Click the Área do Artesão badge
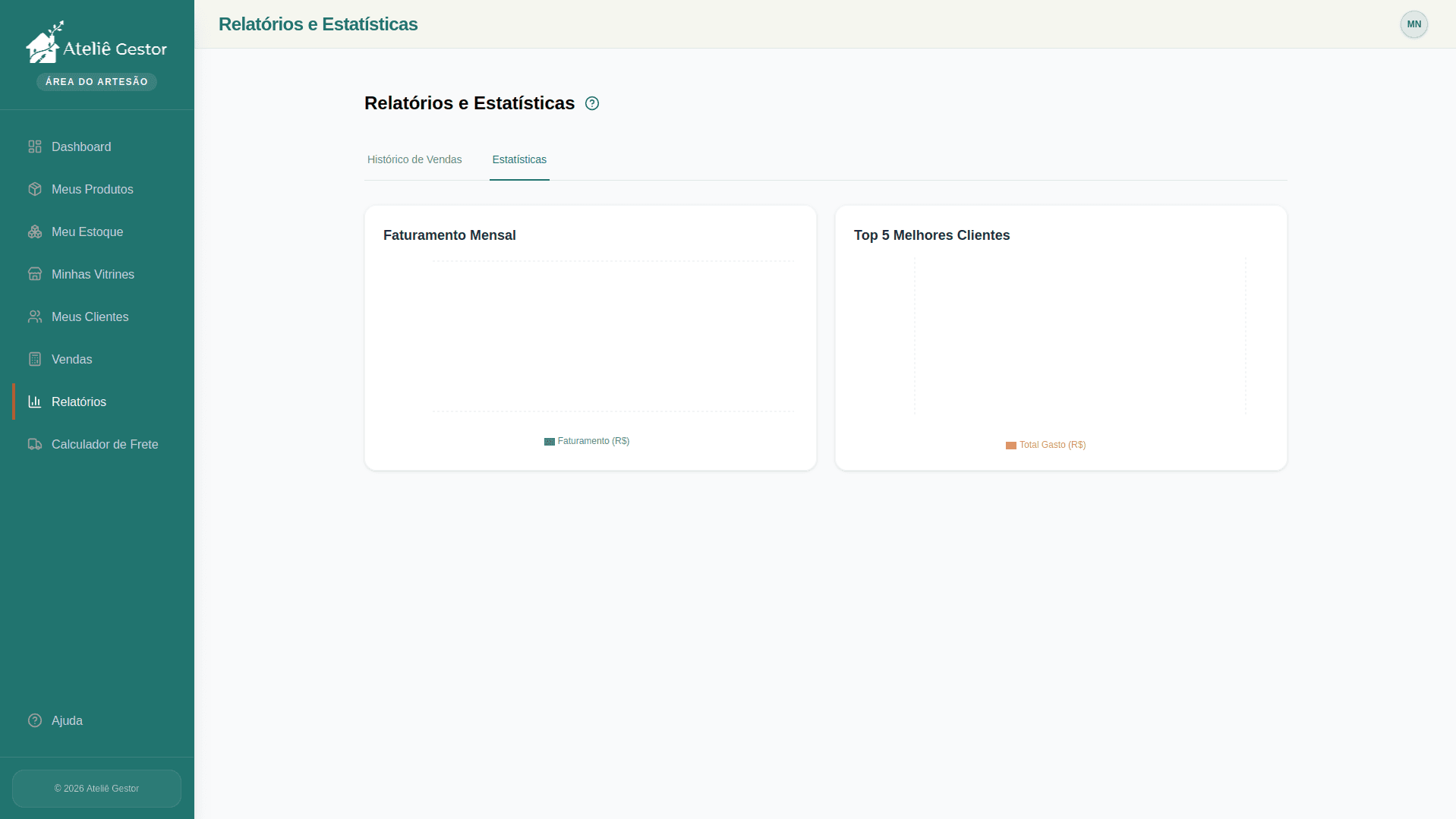Screen dimensions: 1456x819 click(x=96, y=82)
